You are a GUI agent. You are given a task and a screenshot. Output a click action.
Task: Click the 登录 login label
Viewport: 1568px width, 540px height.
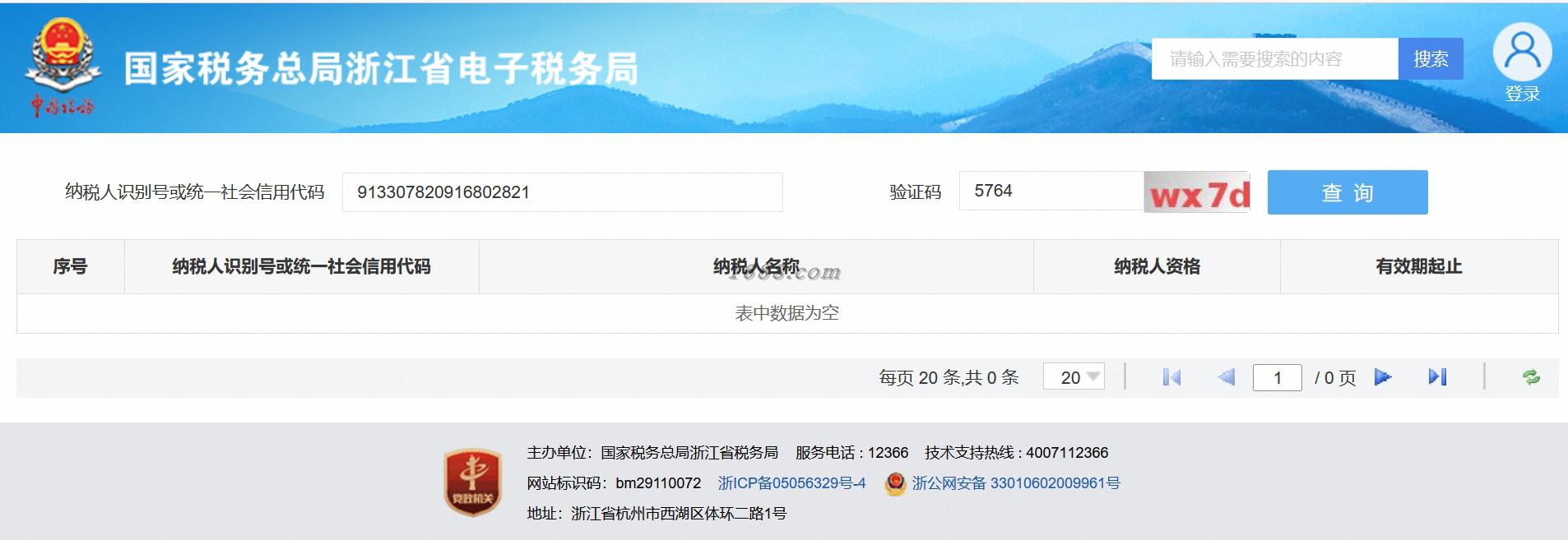[1522, 94]
